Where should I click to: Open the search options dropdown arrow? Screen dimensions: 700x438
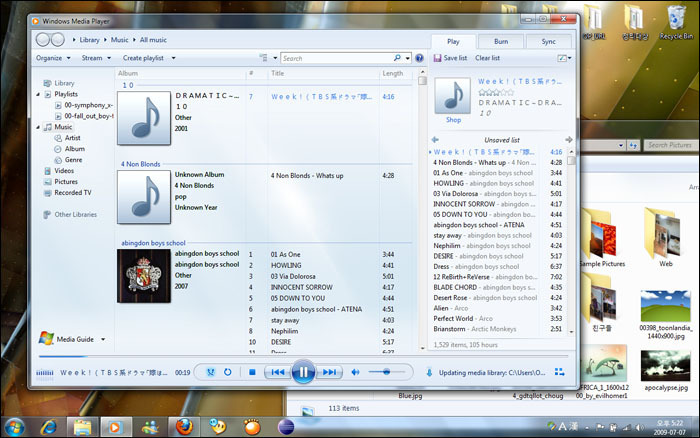click(408, 58)
